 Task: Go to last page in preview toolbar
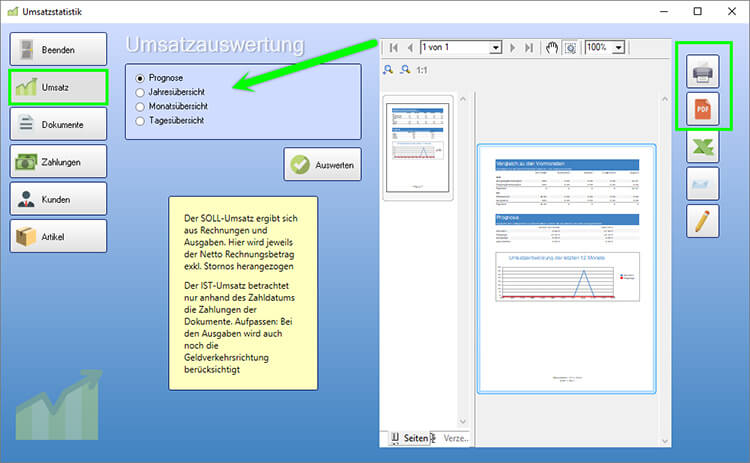coord(529,47)
